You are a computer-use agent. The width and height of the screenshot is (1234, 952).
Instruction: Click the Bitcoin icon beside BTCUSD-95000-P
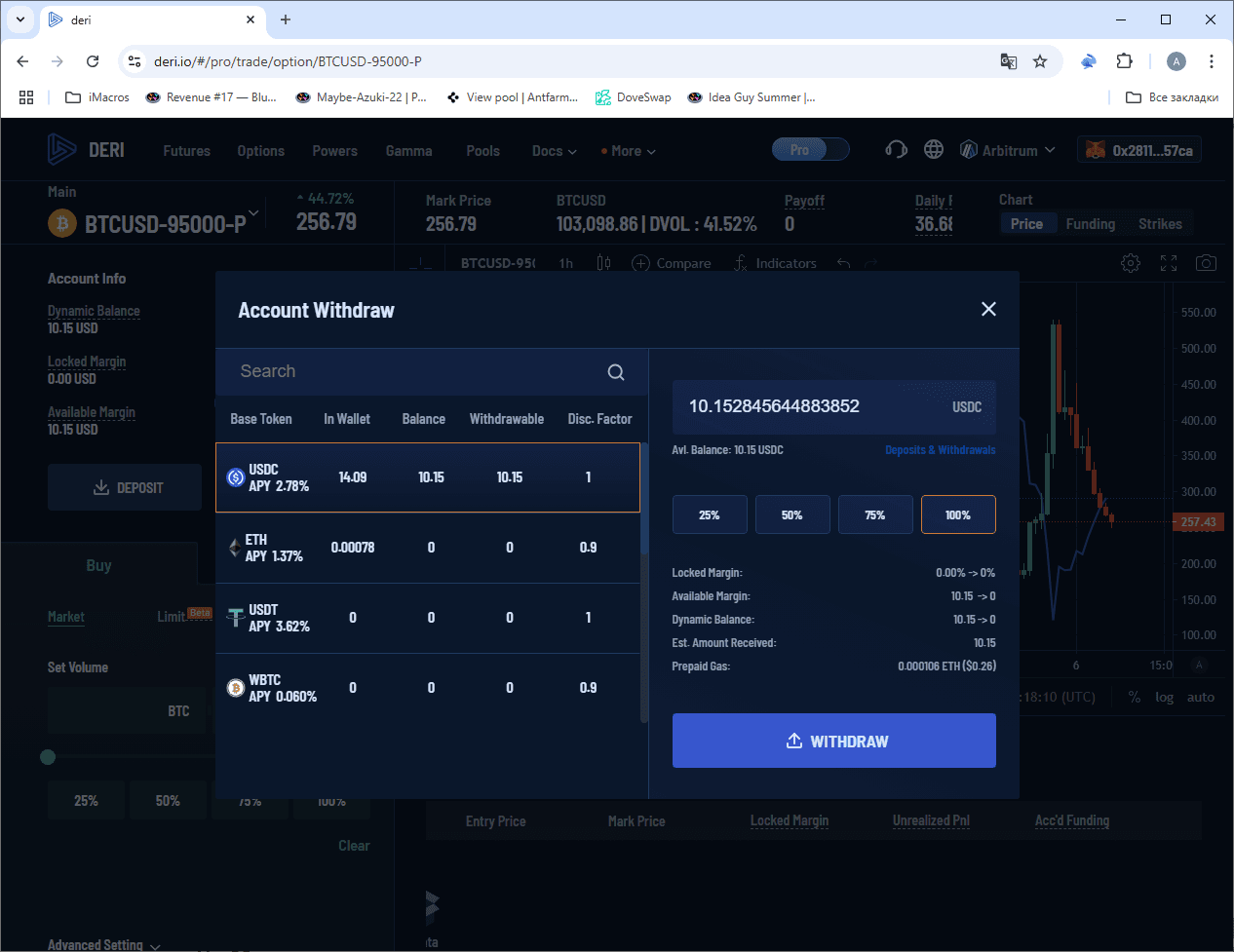click(62, 224)
